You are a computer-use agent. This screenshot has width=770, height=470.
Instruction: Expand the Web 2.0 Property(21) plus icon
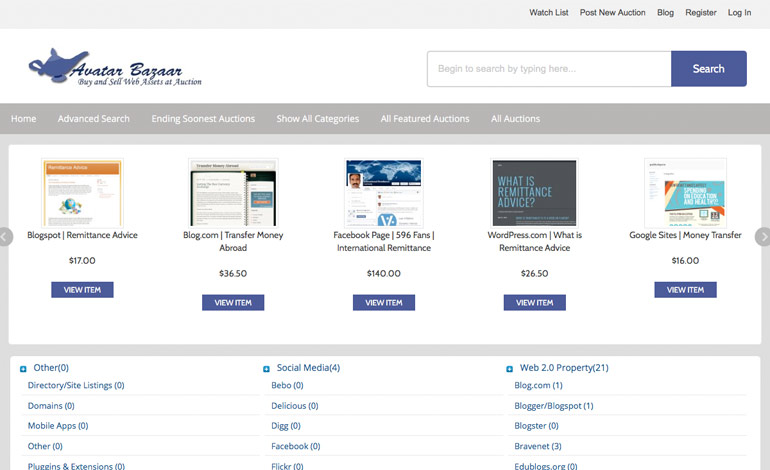pos(509,369)
